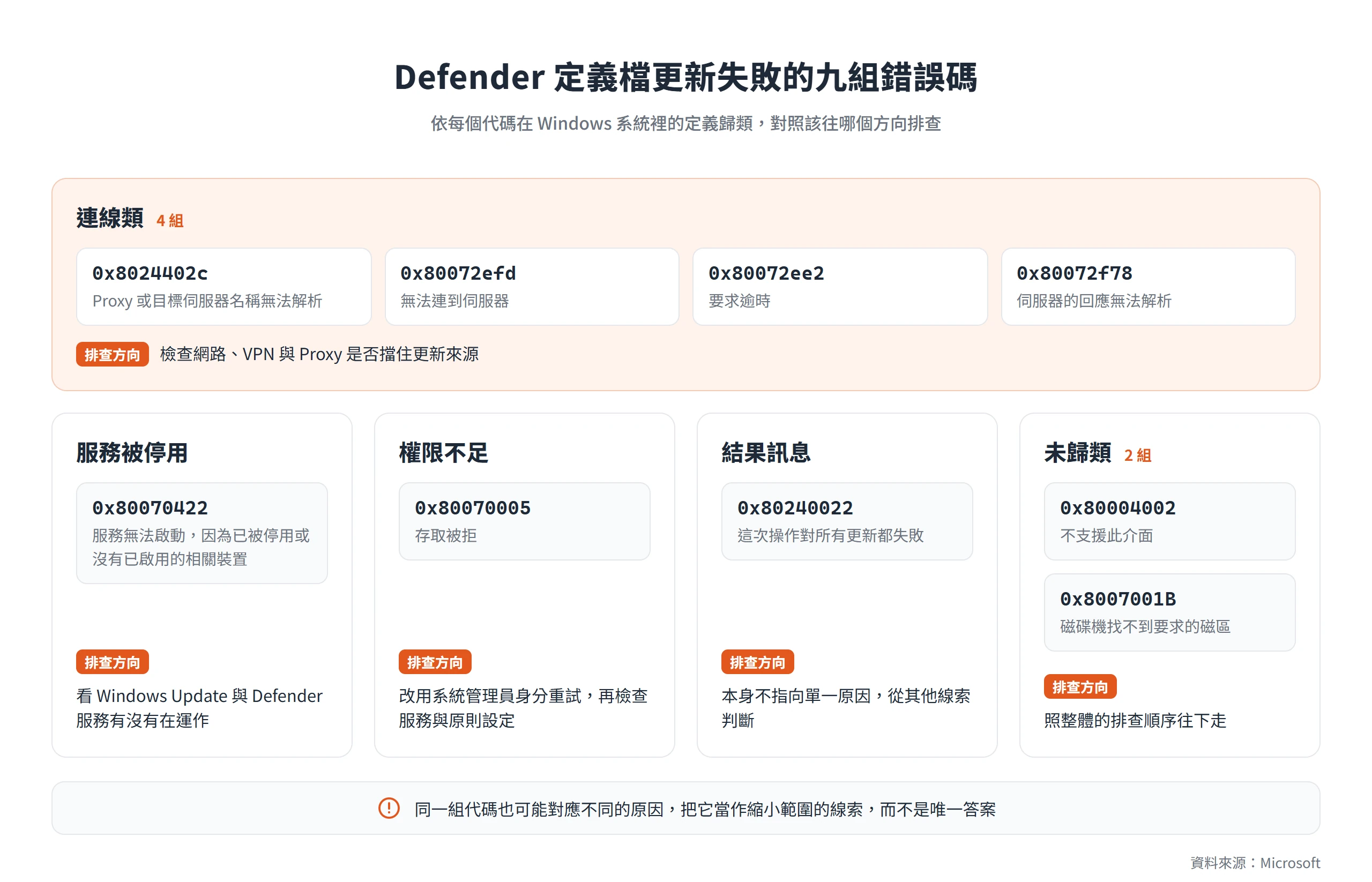Click the 排查方向 badge in 服務被停用 card
The width and height of the screenshot is (1372, 882).
click(x=113, y=662)
